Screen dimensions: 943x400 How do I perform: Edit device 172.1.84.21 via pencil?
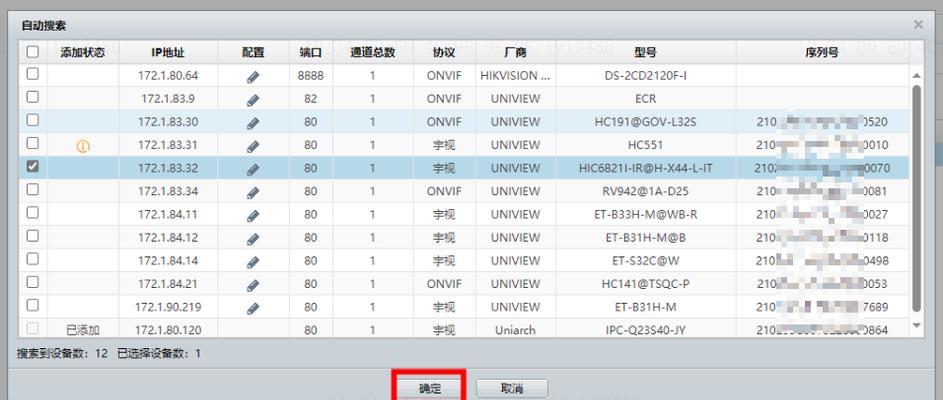click(x=253, y=285)
